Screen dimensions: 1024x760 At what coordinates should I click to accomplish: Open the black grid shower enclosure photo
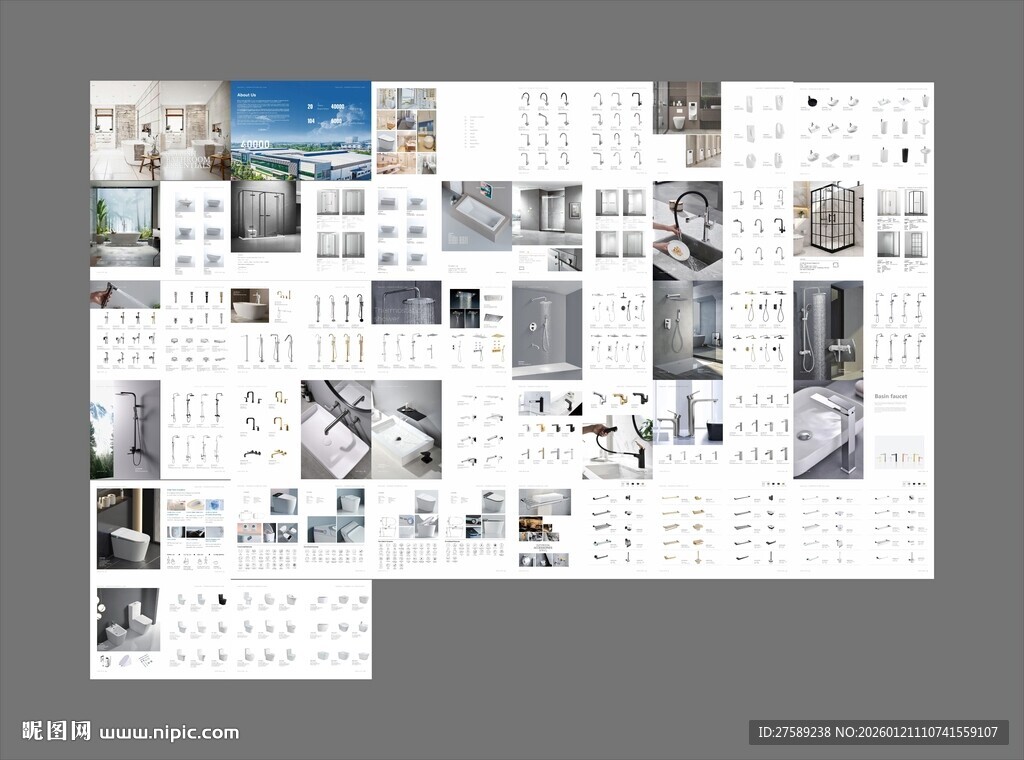[828, 219]
